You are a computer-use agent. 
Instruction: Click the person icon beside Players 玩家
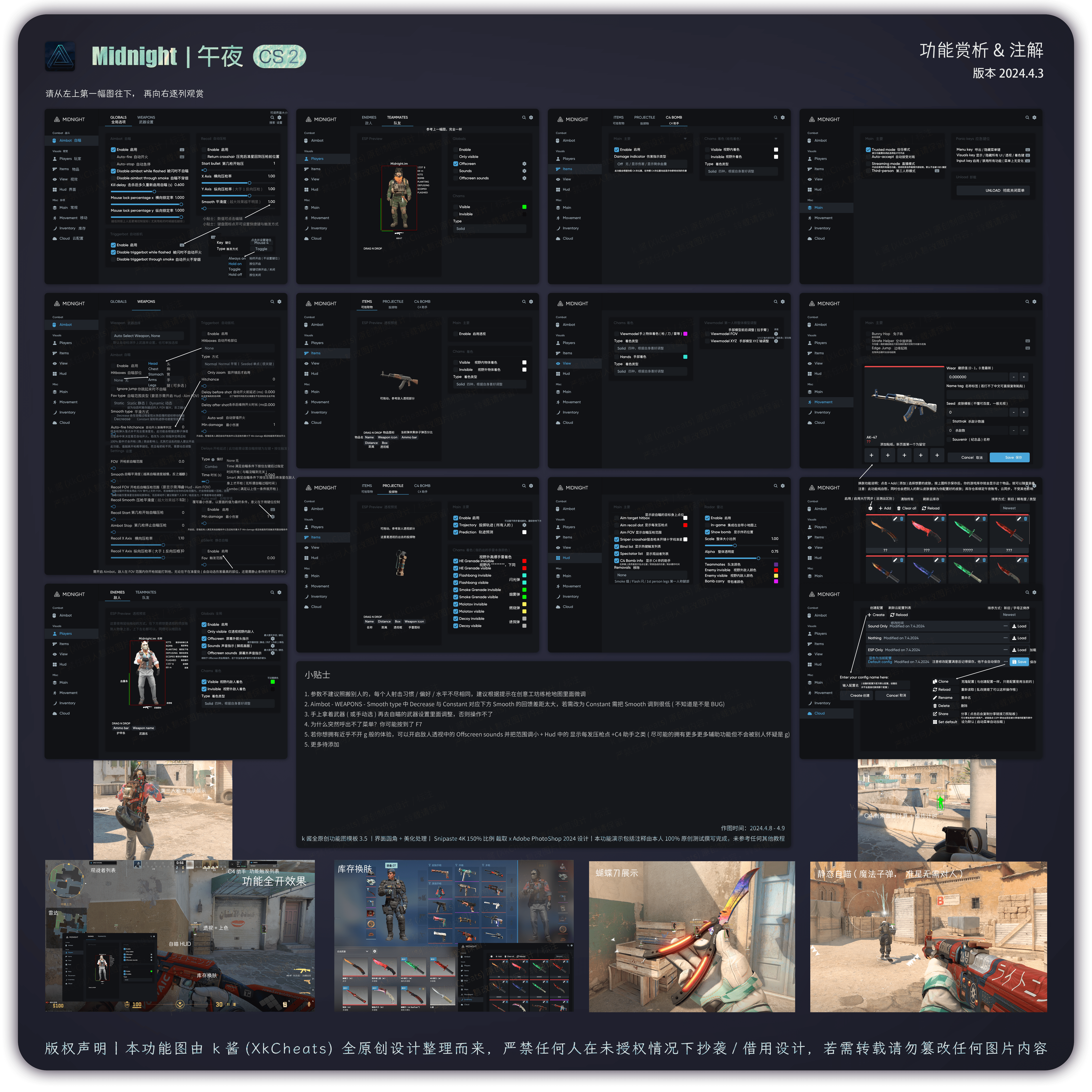[x=55, y=159]
